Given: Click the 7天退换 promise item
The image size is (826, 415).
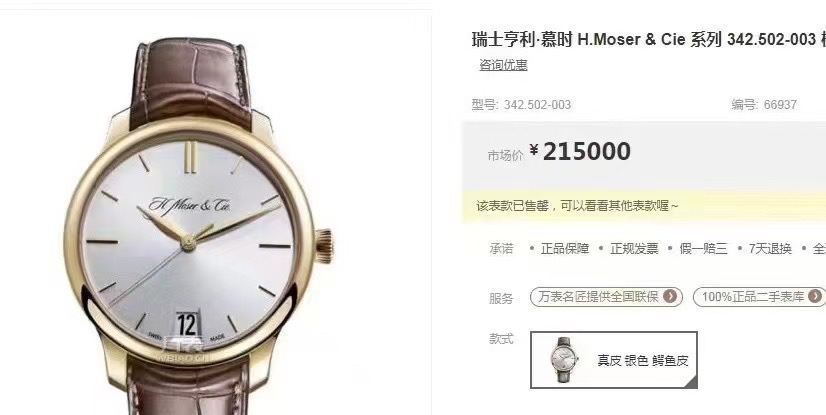Looking at the screenshot, I should pyautogui.click(x=770, y=249).
